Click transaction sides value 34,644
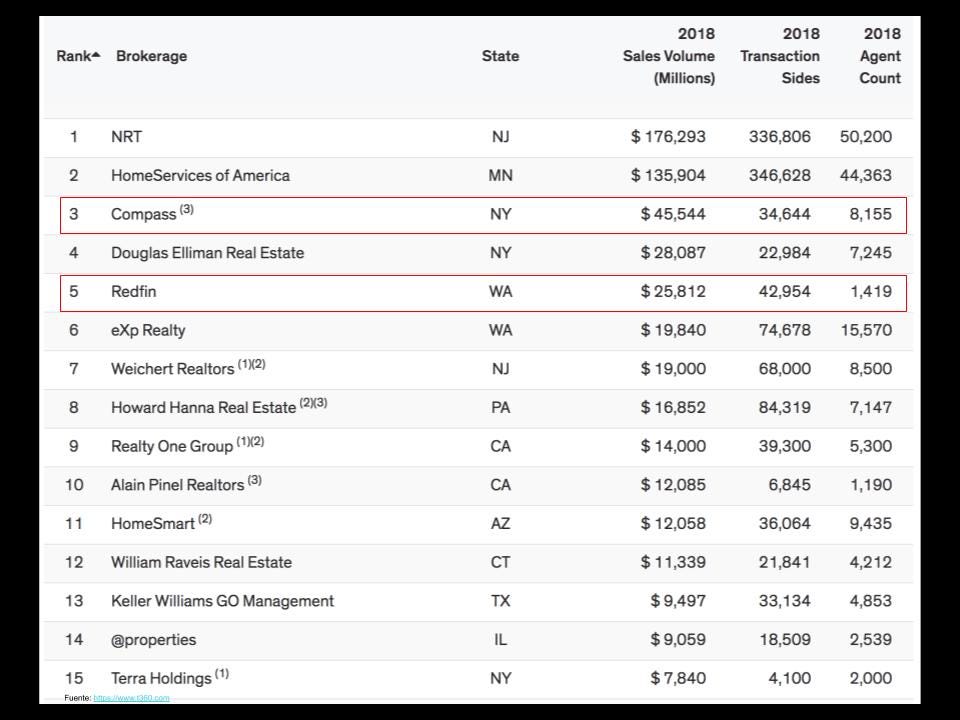The width and height of the screenshot is (960, 720). pyautogui.click(x=784, y=214)
